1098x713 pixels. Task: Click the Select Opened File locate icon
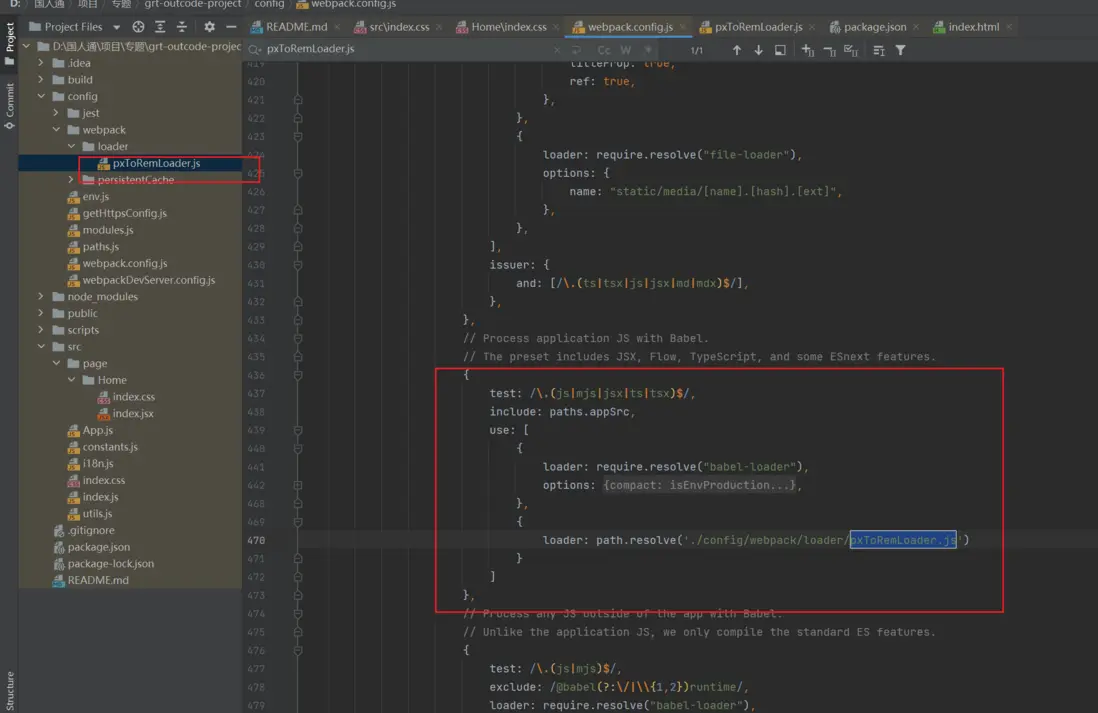click(138, 27)
